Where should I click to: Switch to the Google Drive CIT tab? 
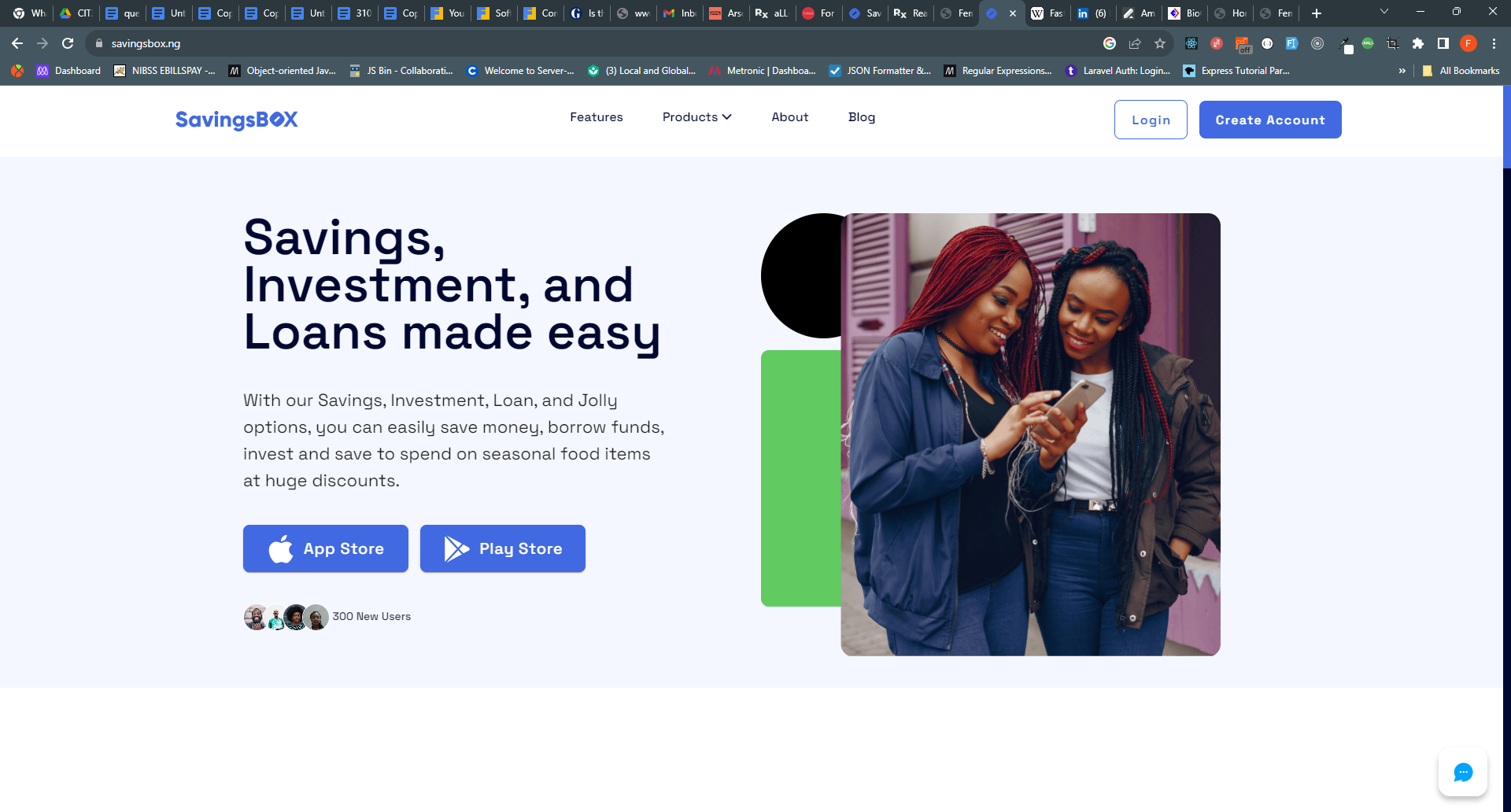(x=76, y=13)
